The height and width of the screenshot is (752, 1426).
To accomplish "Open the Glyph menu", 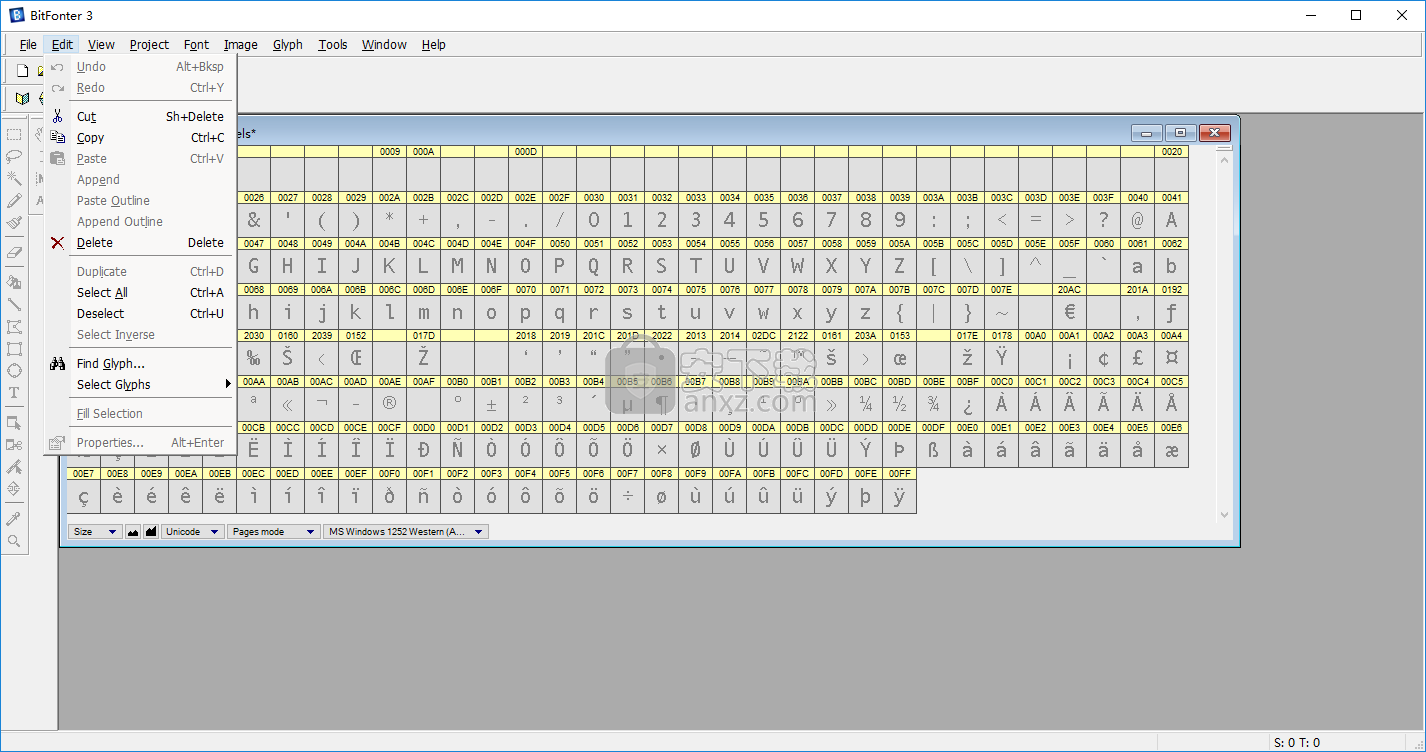I will (288, 44).
